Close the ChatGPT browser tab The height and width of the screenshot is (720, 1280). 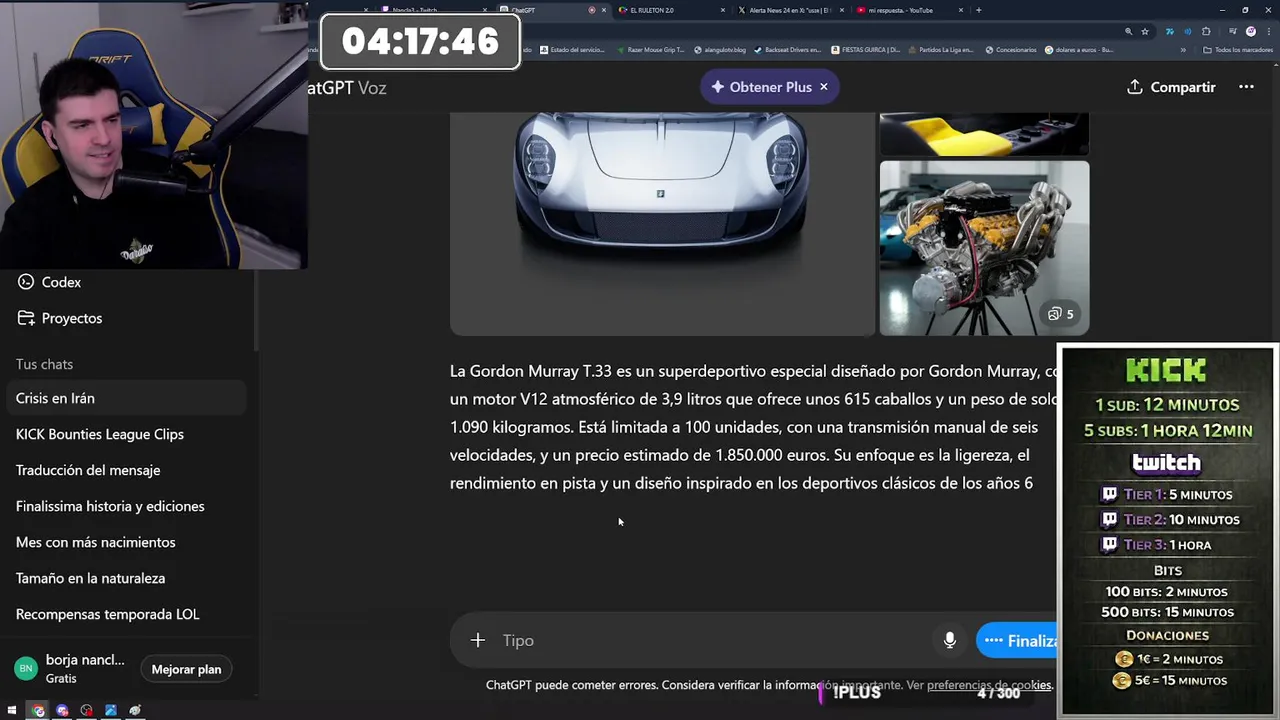[603, 10]
